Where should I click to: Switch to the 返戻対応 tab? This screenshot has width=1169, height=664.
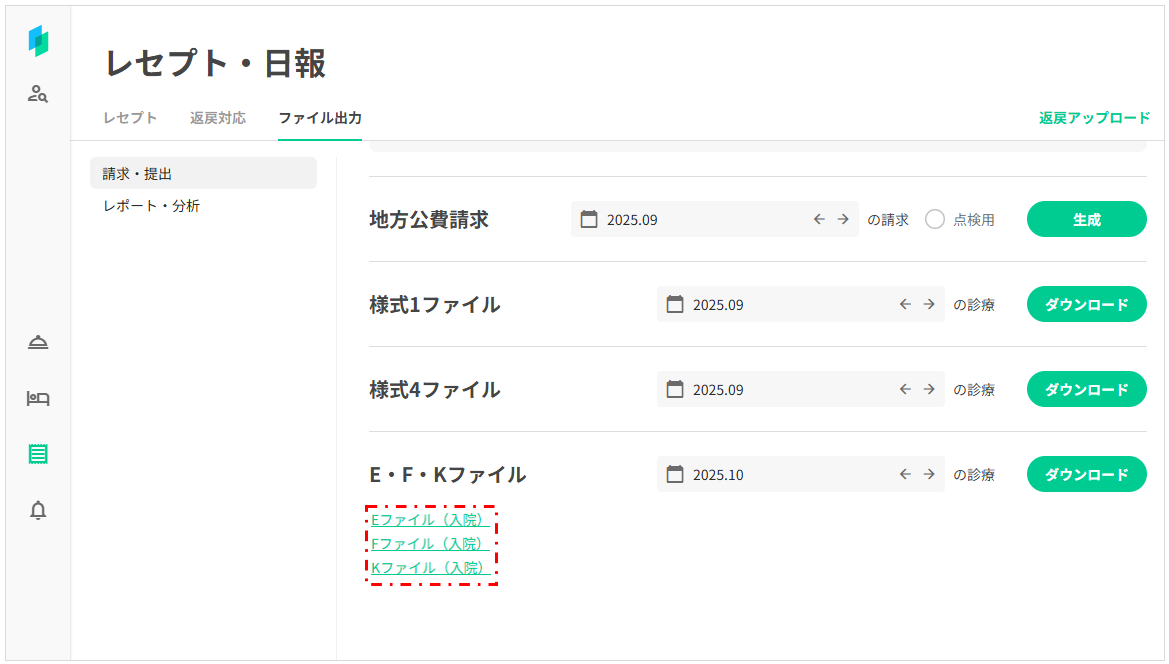[218, 118]
